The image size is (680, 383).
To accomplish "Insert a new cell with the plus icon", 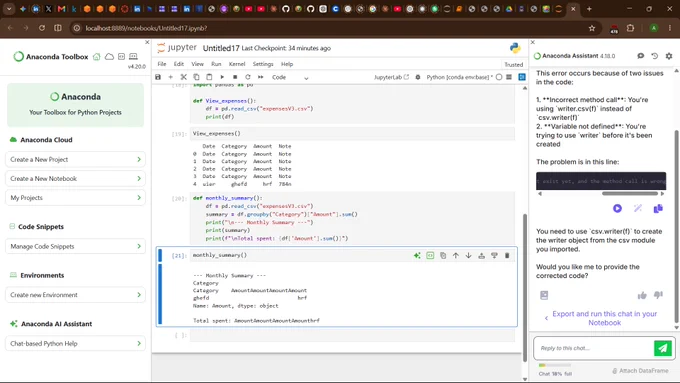I will coord(170,77).
